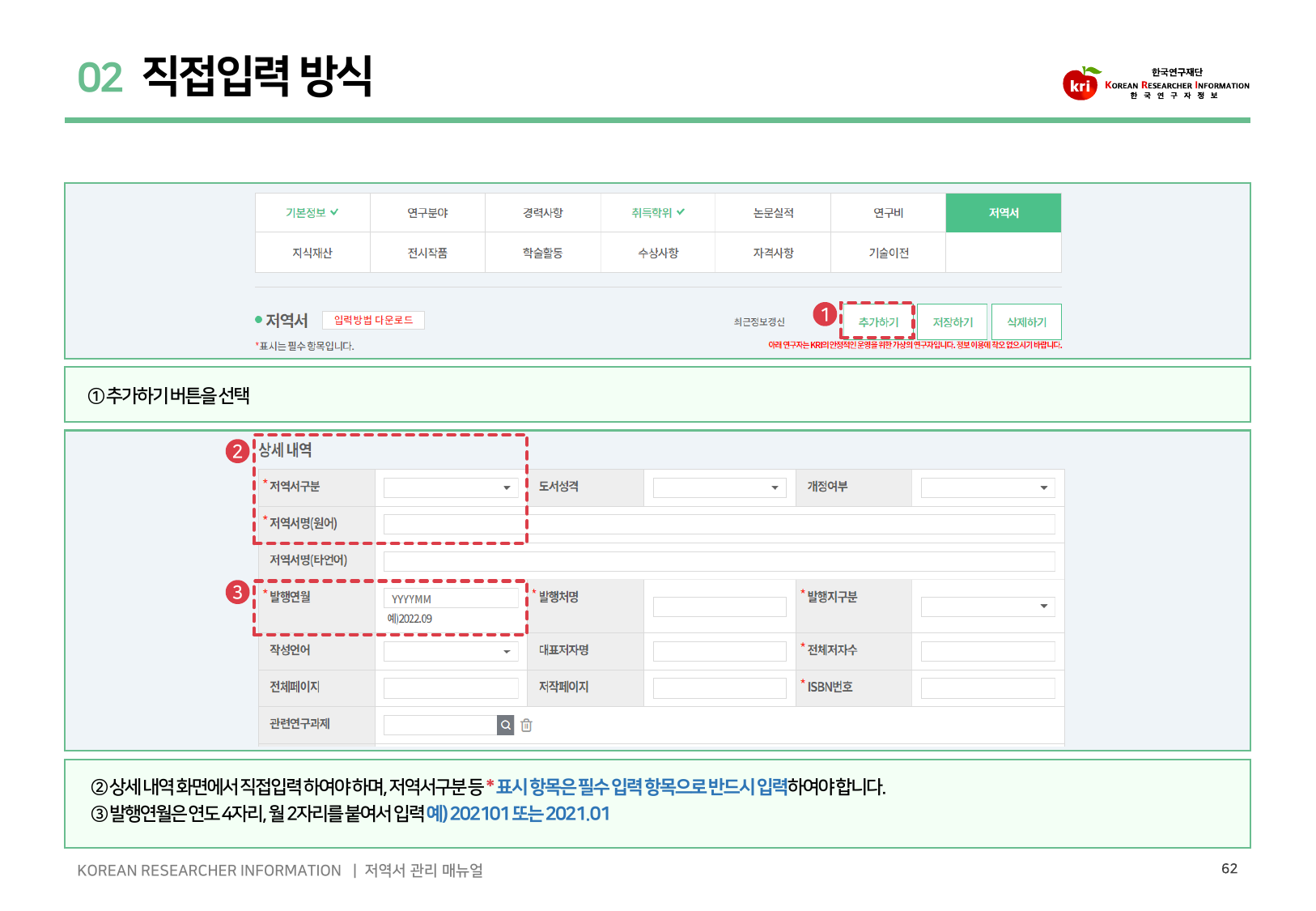The image size is (1316, 911).
Task: Open the 논문실적 tab
Action: click(x=773, y=213)
